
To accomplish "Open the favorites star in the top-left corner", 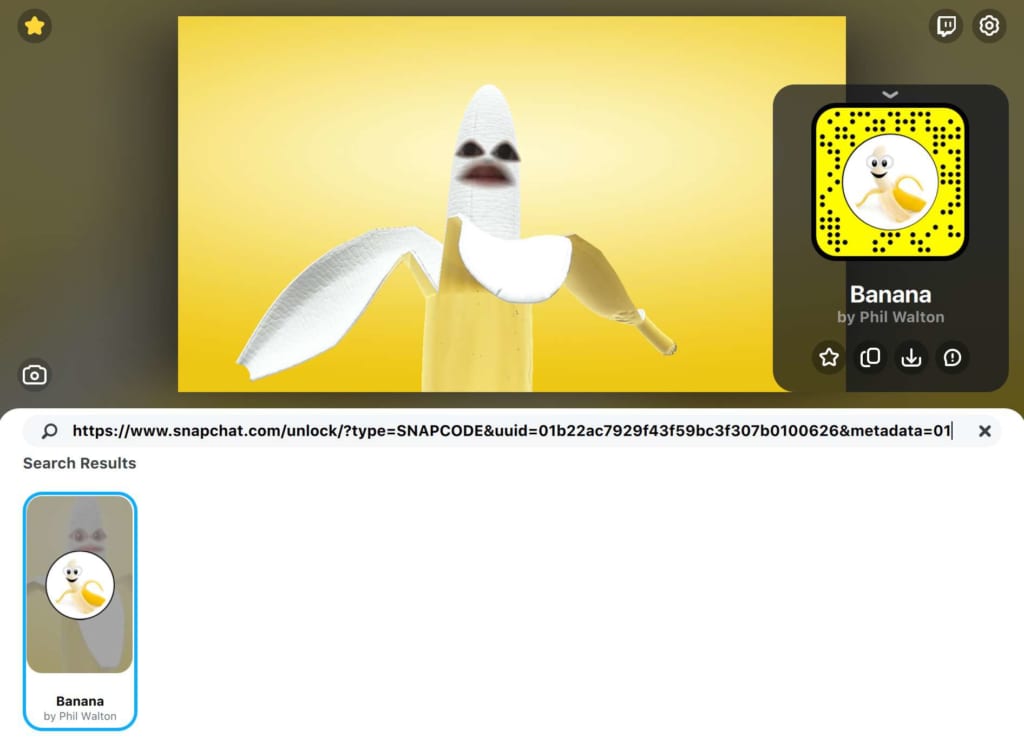I will tap(35, 26).
